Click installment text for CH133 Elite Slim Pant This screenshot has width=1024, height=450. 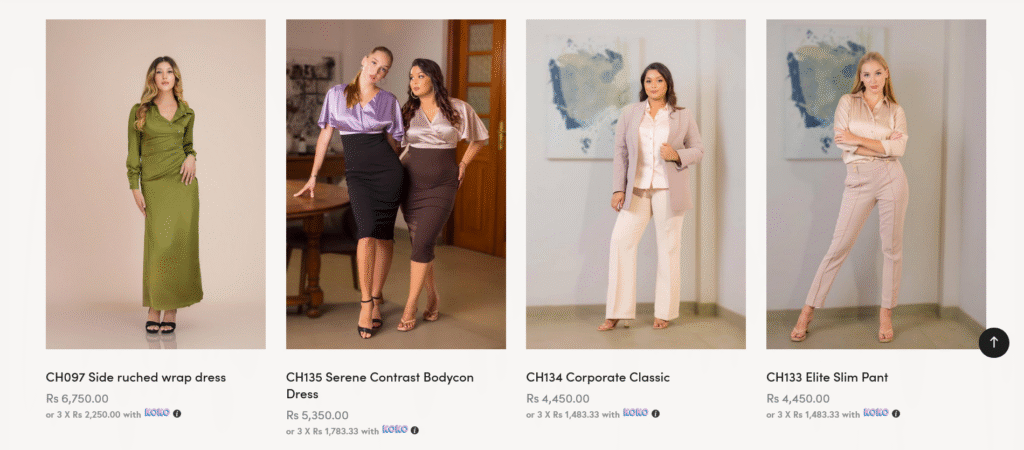[x=812, y=414]
